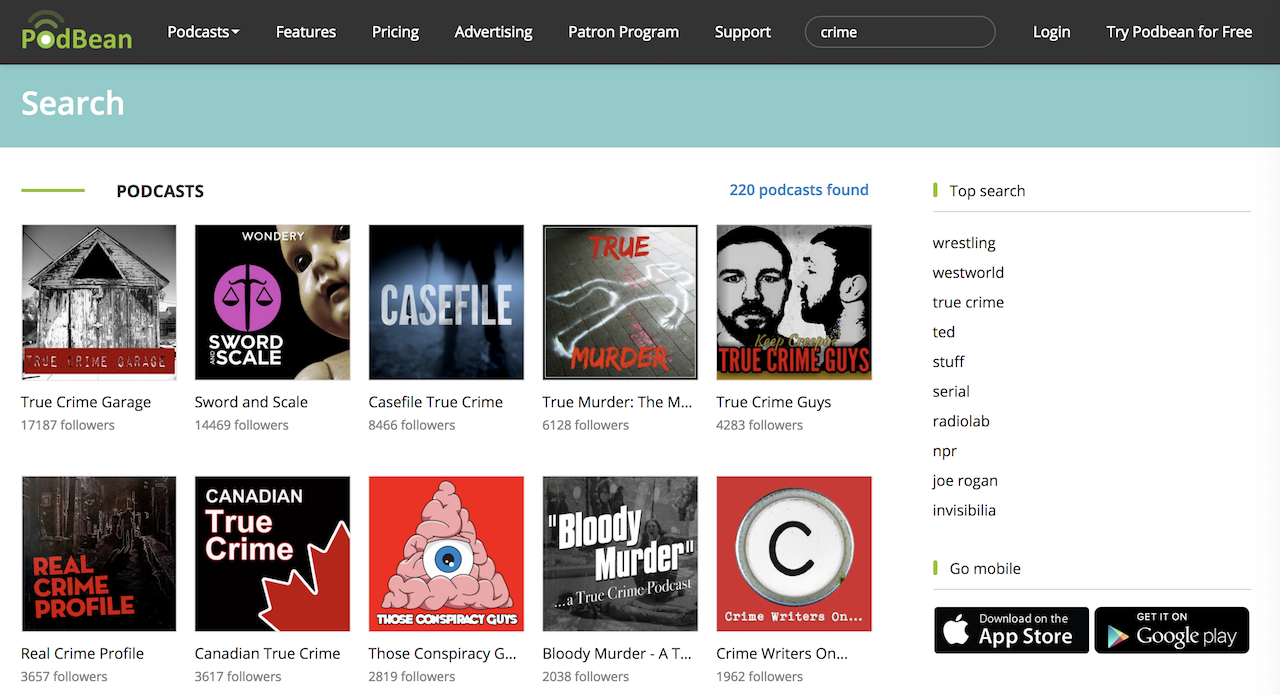Select top search term 'ted'
Image resolution: width=1280 pixels, height=695 pixels.
pos(943,332)
